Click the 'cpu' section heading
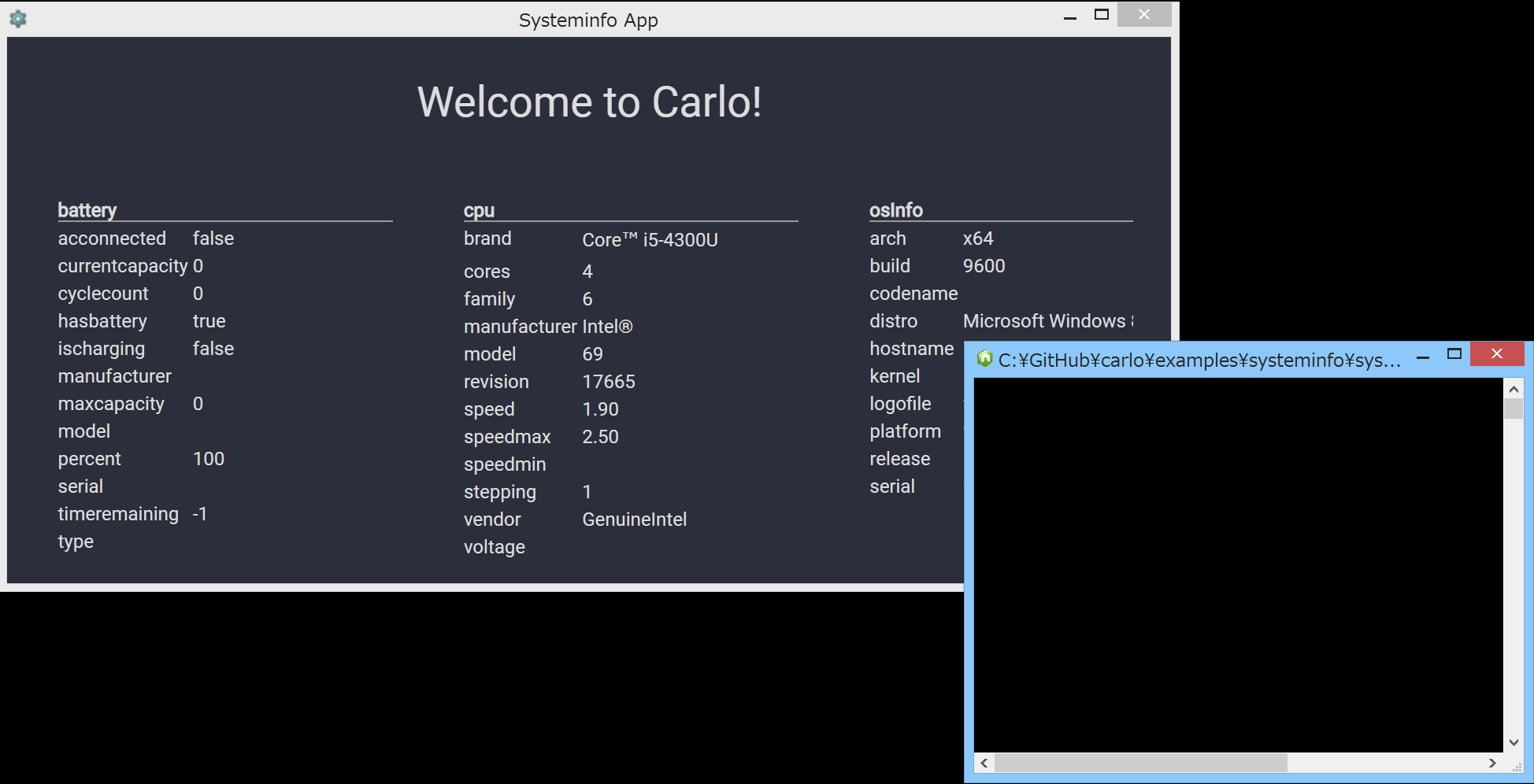 click(479, 210)
